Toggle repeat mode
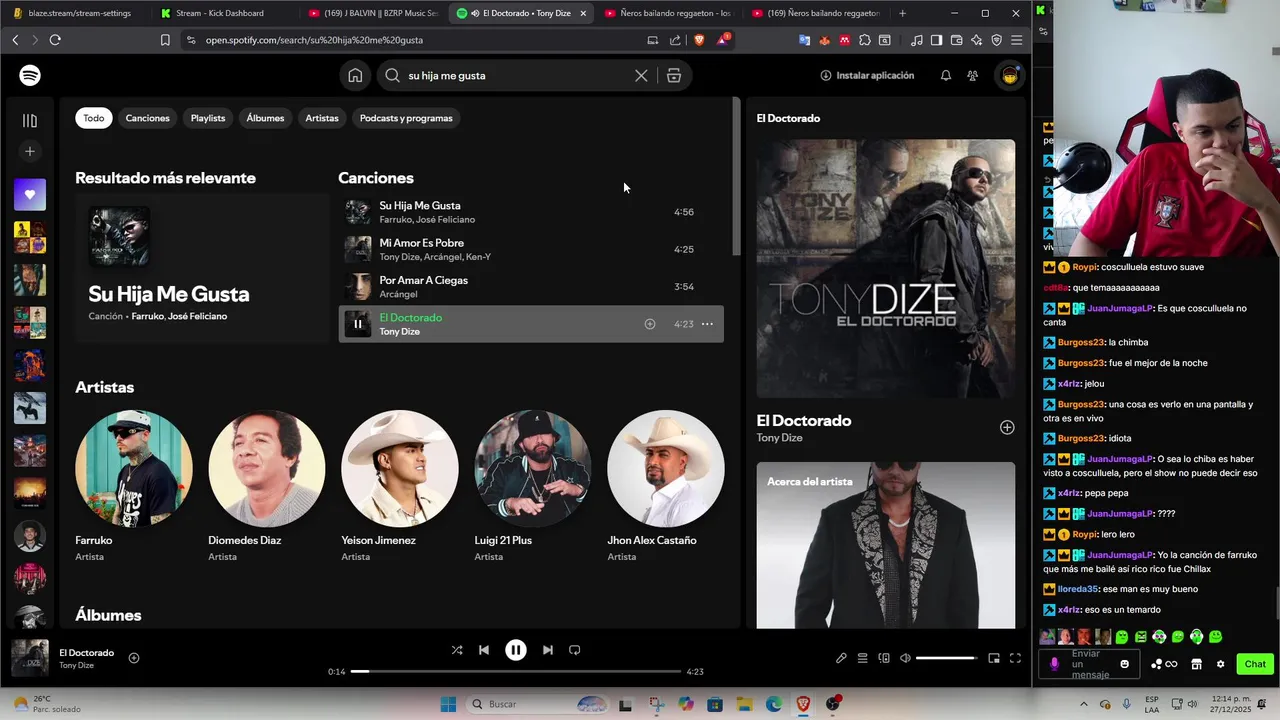 tap(575, 650)
